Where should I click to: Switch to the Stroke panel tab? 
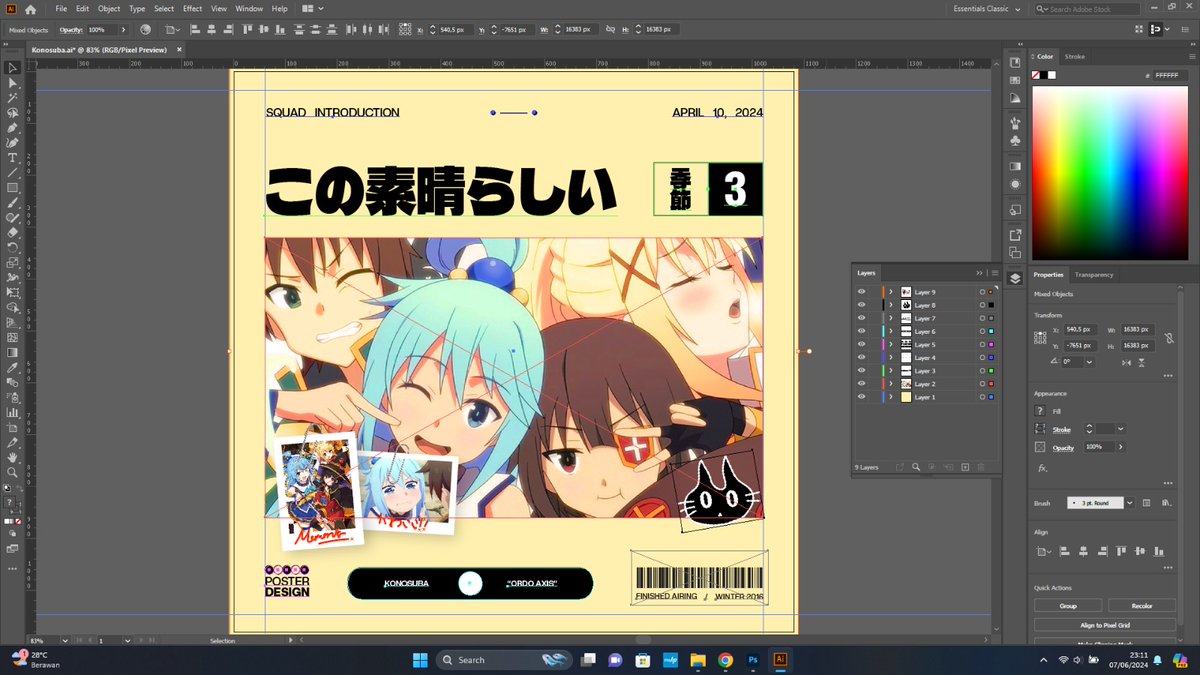pos(1074,57)
